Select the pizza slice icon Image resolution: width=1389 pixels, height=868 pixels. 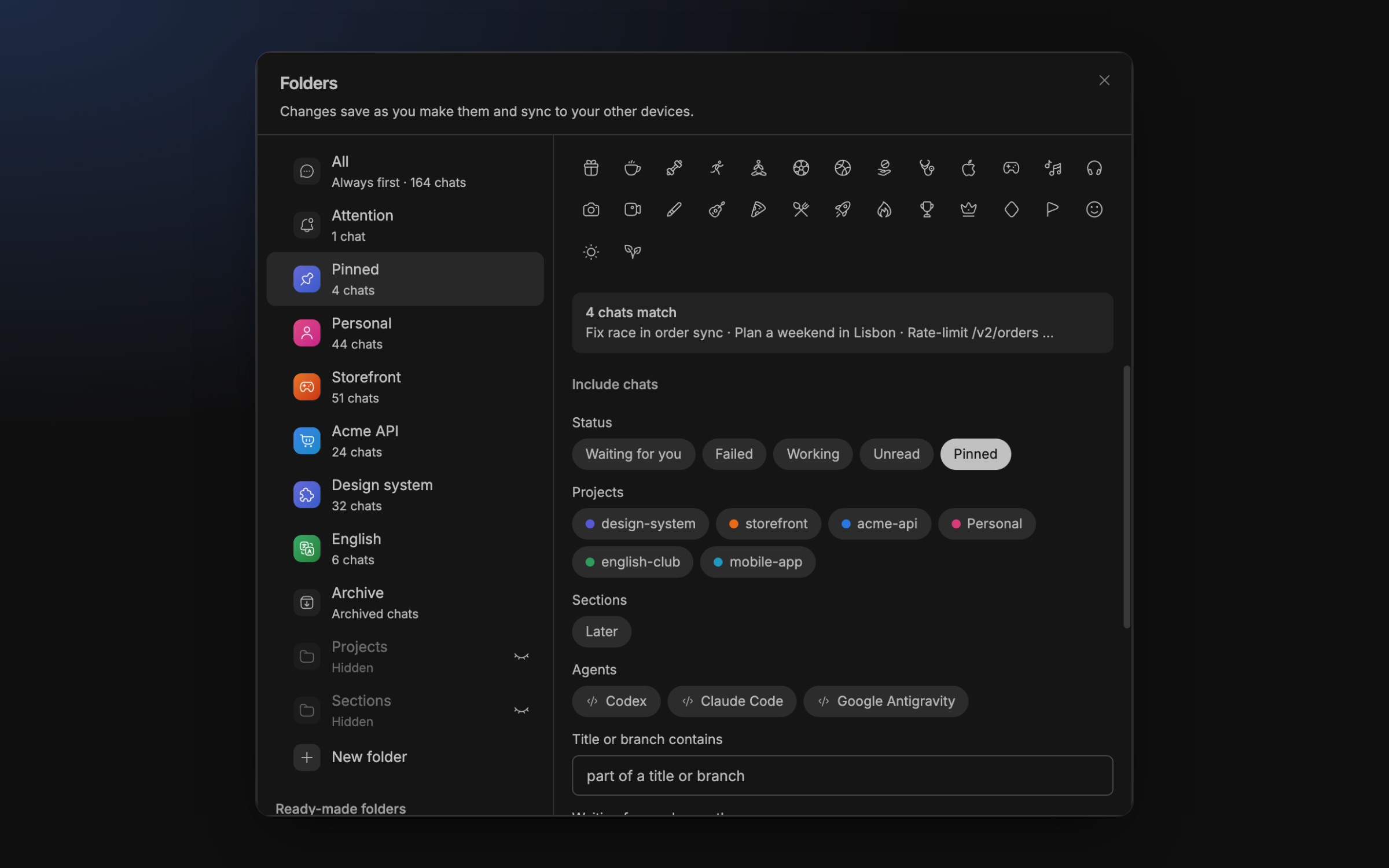(x=759, y=209)
